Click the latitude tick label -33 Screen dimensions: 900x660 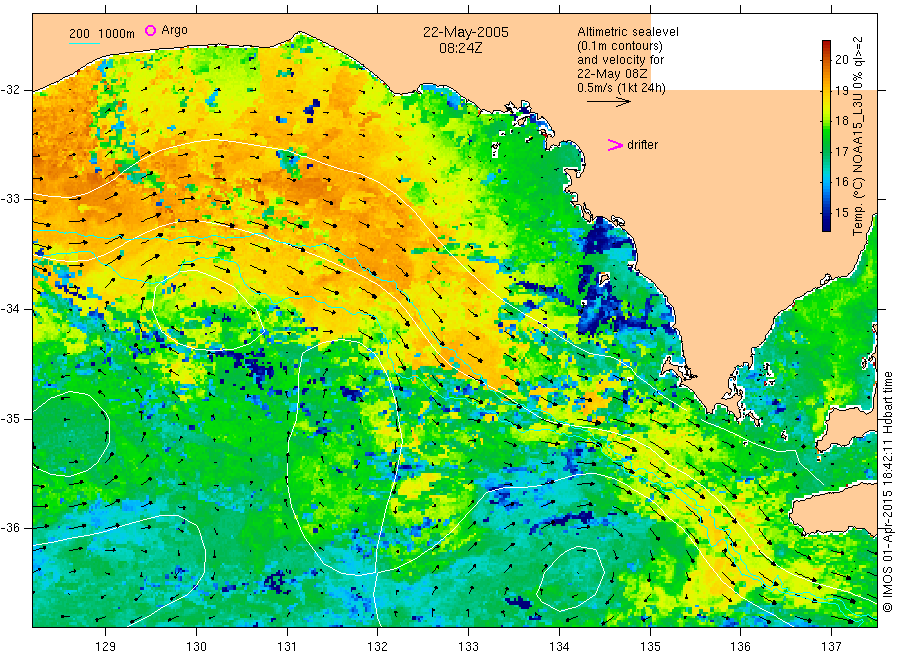pos(10,199)
